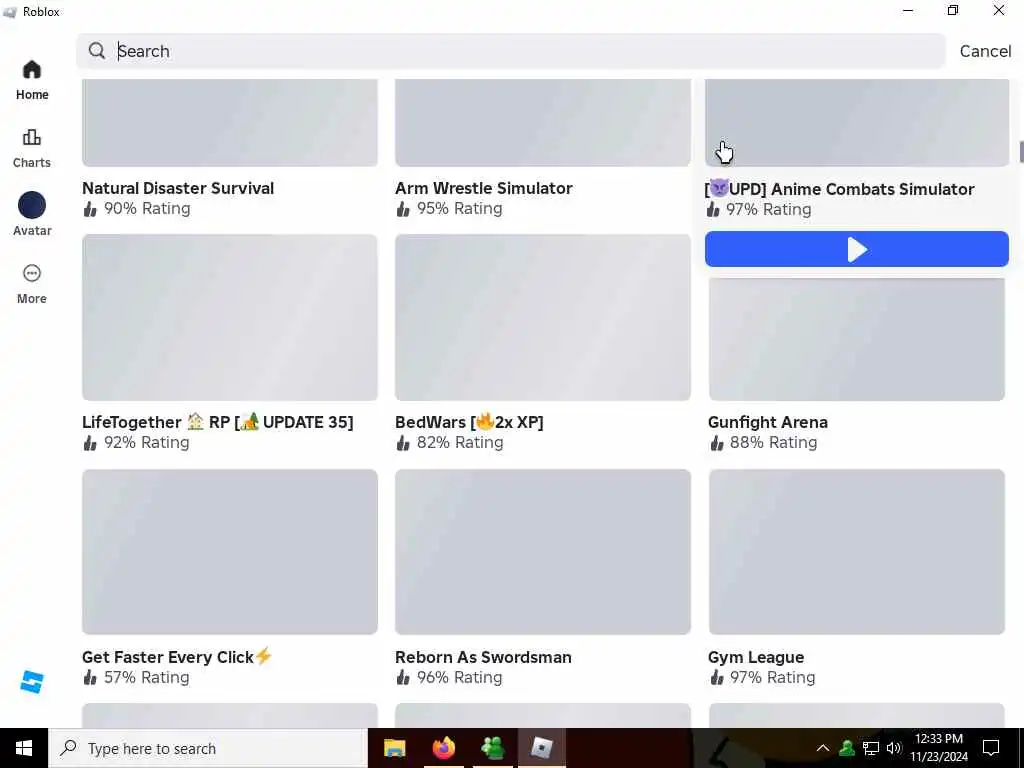Launch Firefox from the taskbar
Screen dimensions: 1024x768
(443, 748)
